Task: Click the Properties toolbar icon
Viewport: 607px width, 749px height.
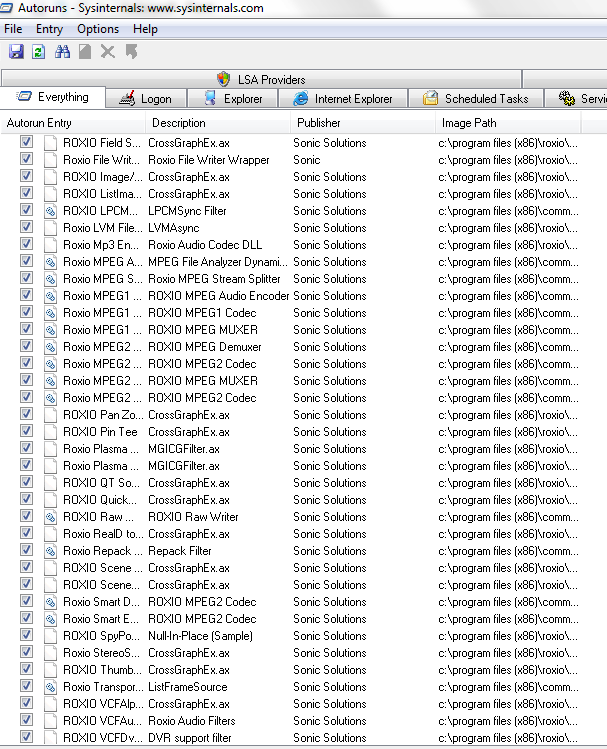Action: pos(85,51)
